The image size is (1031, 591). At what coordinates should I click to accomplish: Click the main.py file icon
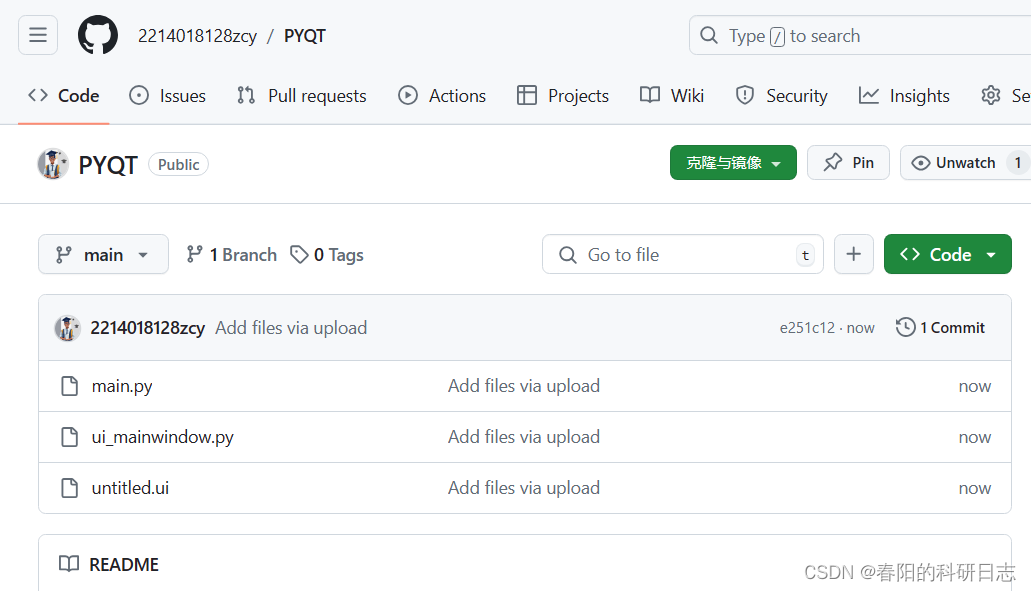tap(70, 386)
